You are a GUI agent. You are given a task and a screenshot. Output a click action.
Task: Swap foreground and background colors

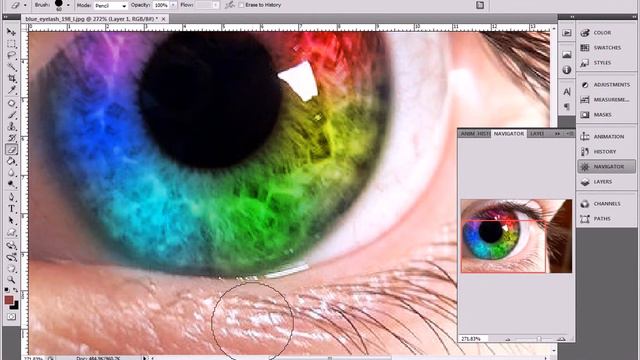(16, 290)
